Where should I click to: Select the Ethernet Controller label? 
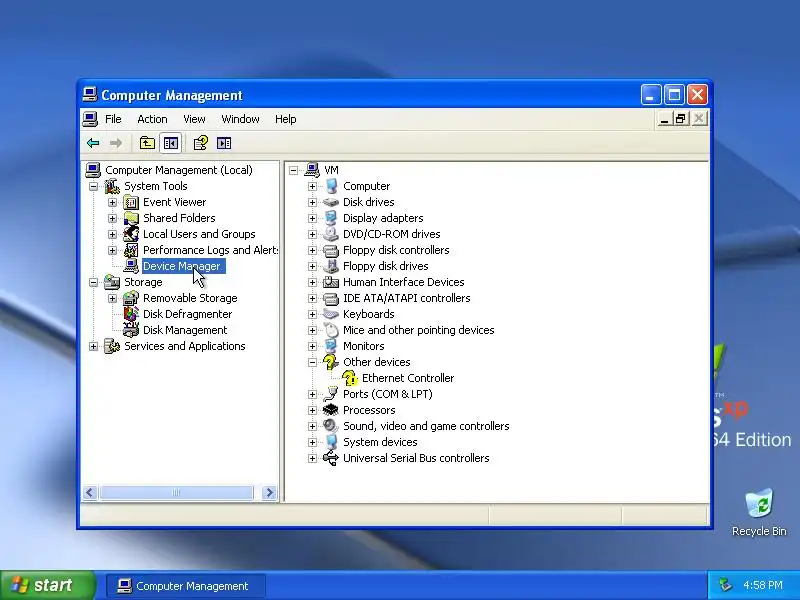(x=408, y=378)
